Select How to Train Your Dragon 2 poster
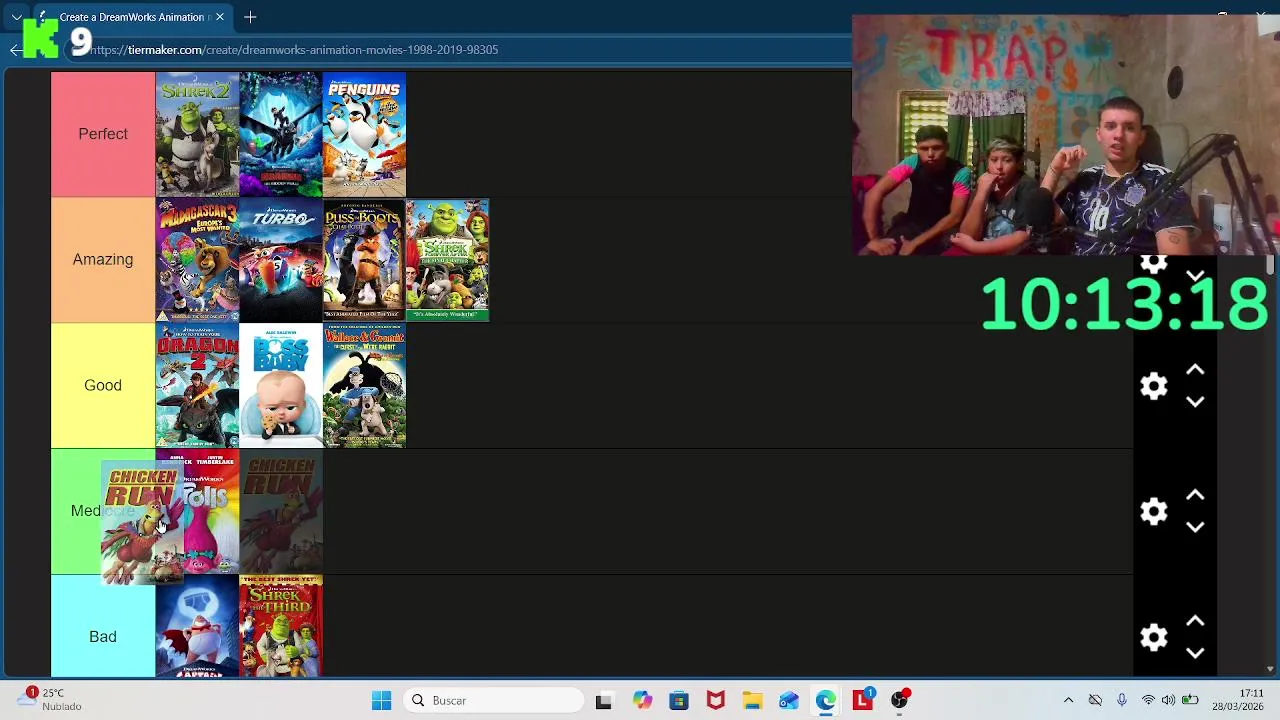 point(197,386)
